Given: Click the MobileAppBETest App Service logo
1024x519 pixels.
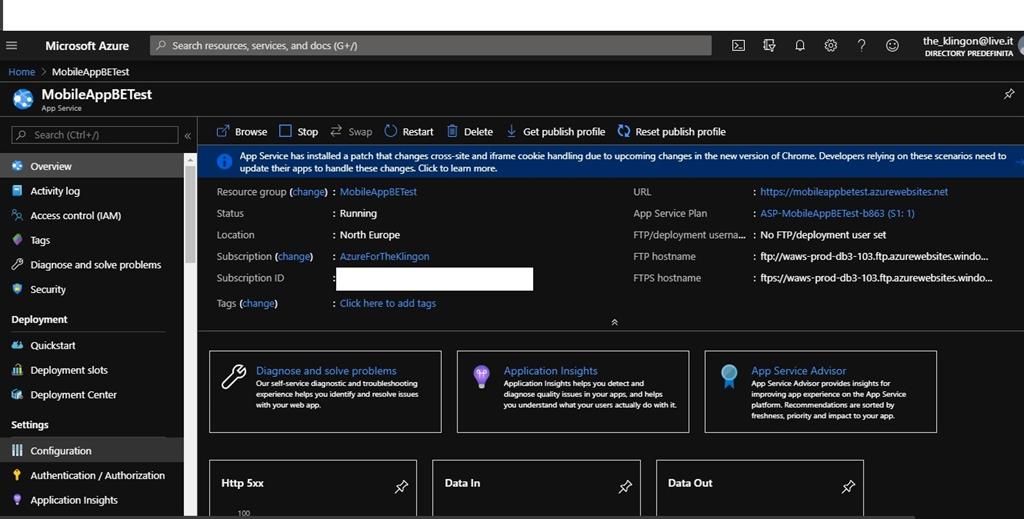Looking at the screenshot, I should [23, 99].
